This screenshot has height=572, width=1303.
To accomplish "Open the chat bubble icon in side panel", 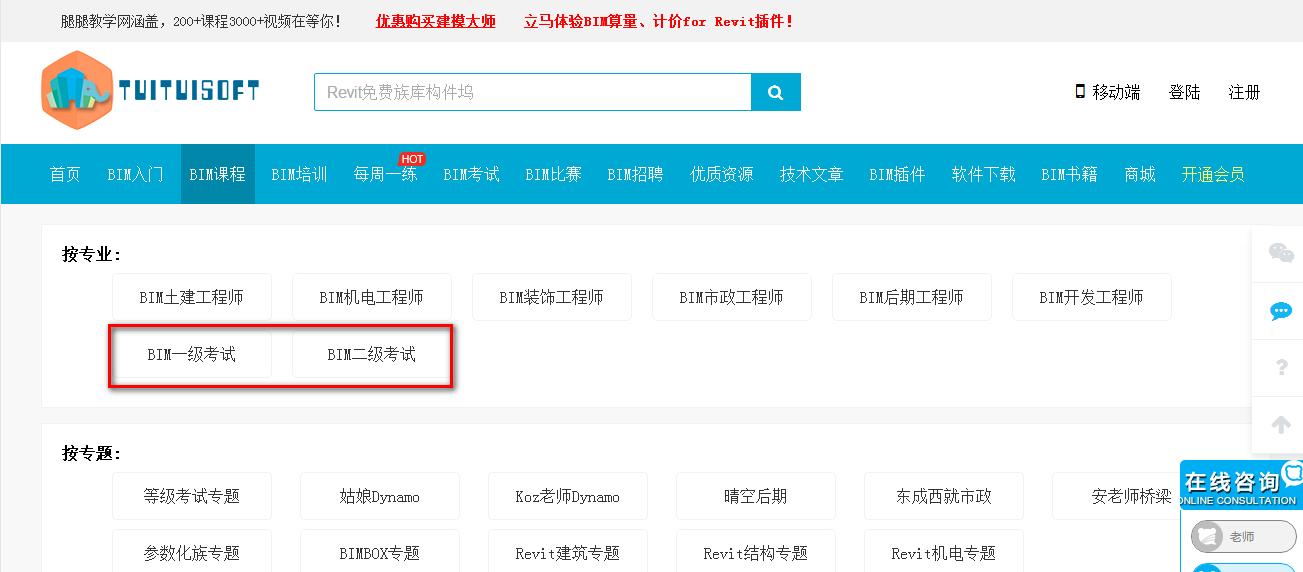I will (1280, 311).
